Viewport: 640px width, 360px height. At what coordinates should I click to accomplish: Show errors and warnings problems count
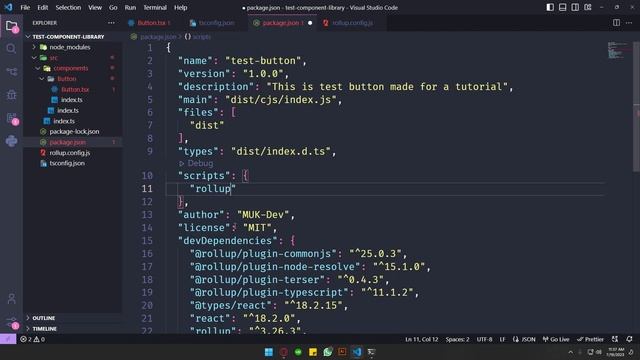click(x=33, y=339)
